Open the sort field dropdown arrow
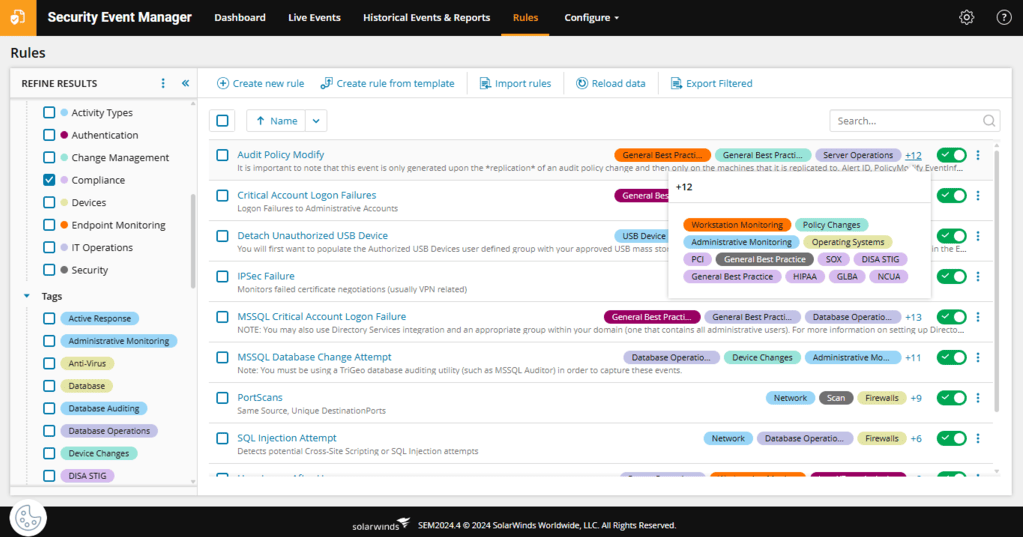The image size is (1023, 537). tap(316, 121)
